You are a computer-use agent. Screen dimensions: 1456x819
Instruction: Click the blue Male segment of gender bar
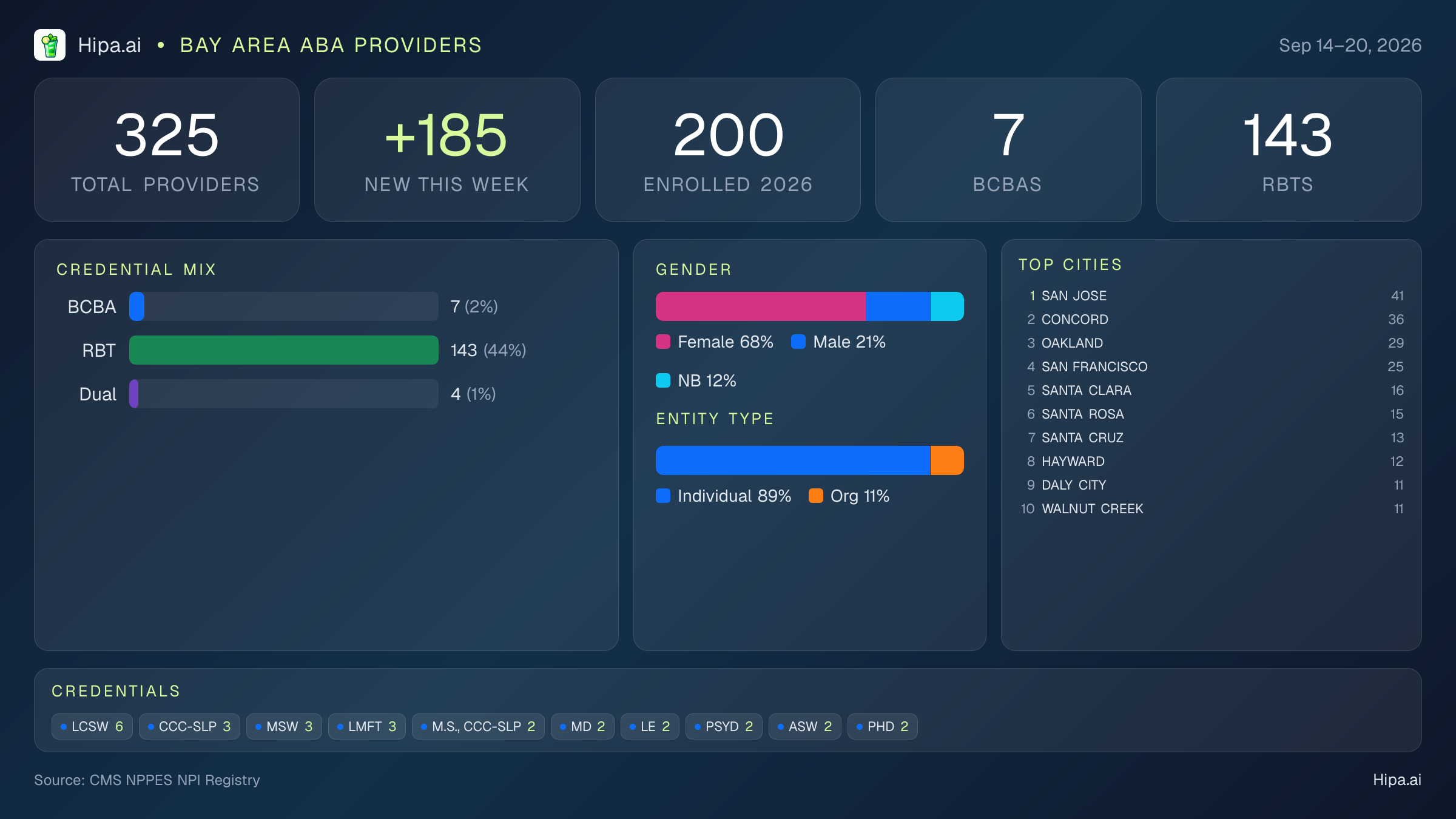point(898,306)
